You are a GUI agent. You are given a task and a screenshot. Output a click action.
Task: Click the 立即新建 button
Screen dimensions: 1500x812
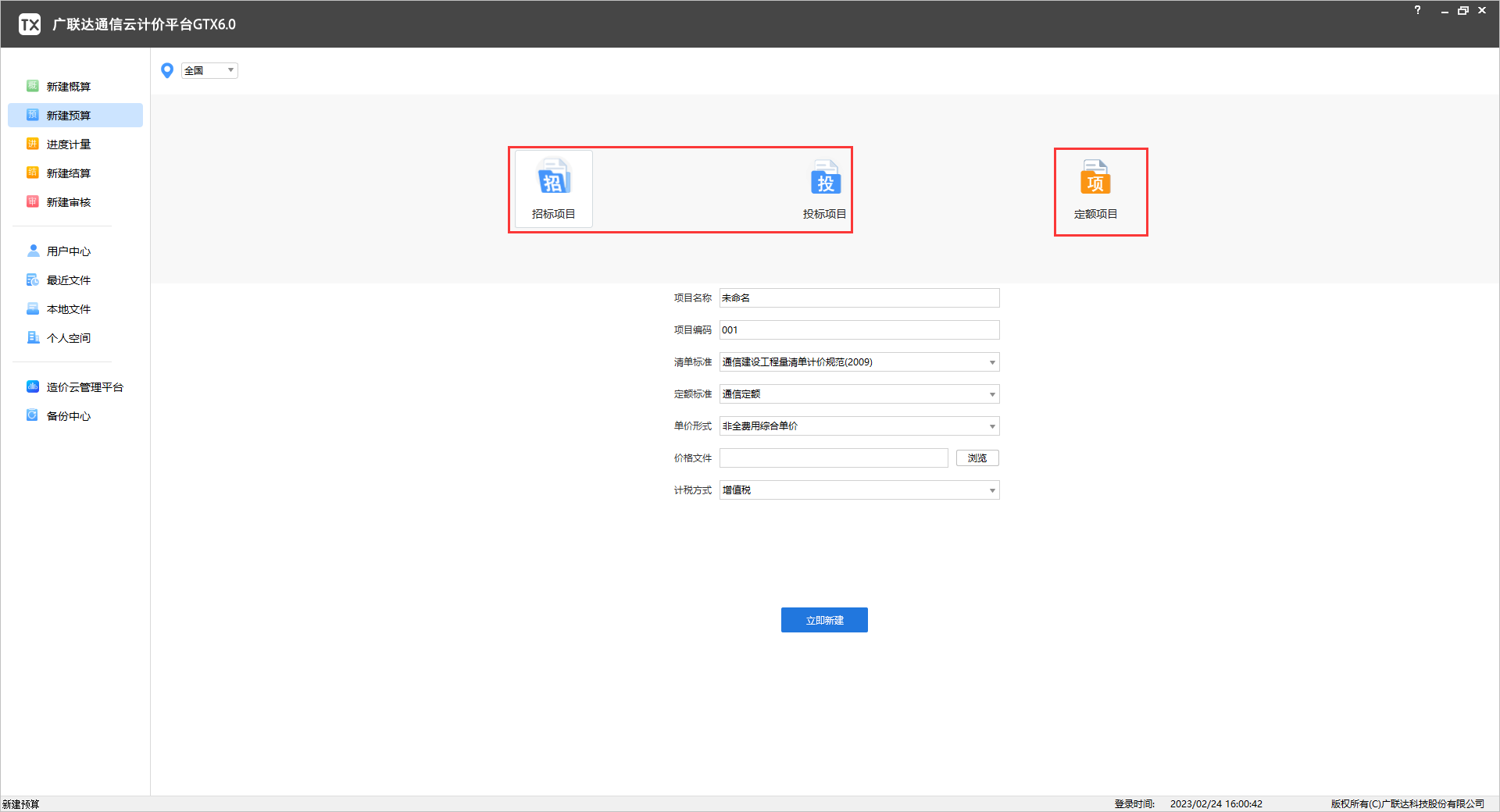(824, 620)
